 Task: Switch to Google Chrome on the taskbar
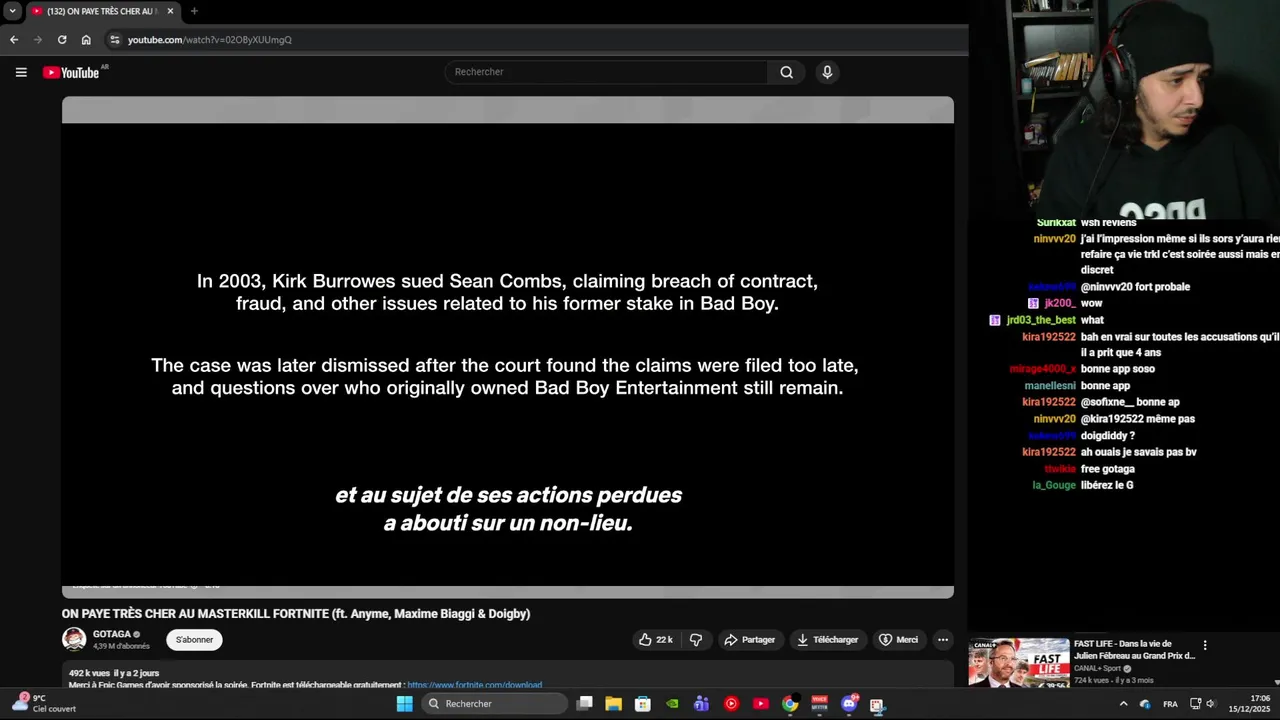click(790, 704)
